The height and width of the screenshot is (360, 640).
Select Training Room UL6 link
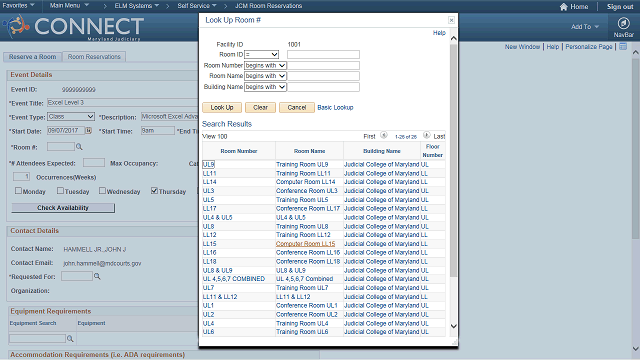pos(302,332)
